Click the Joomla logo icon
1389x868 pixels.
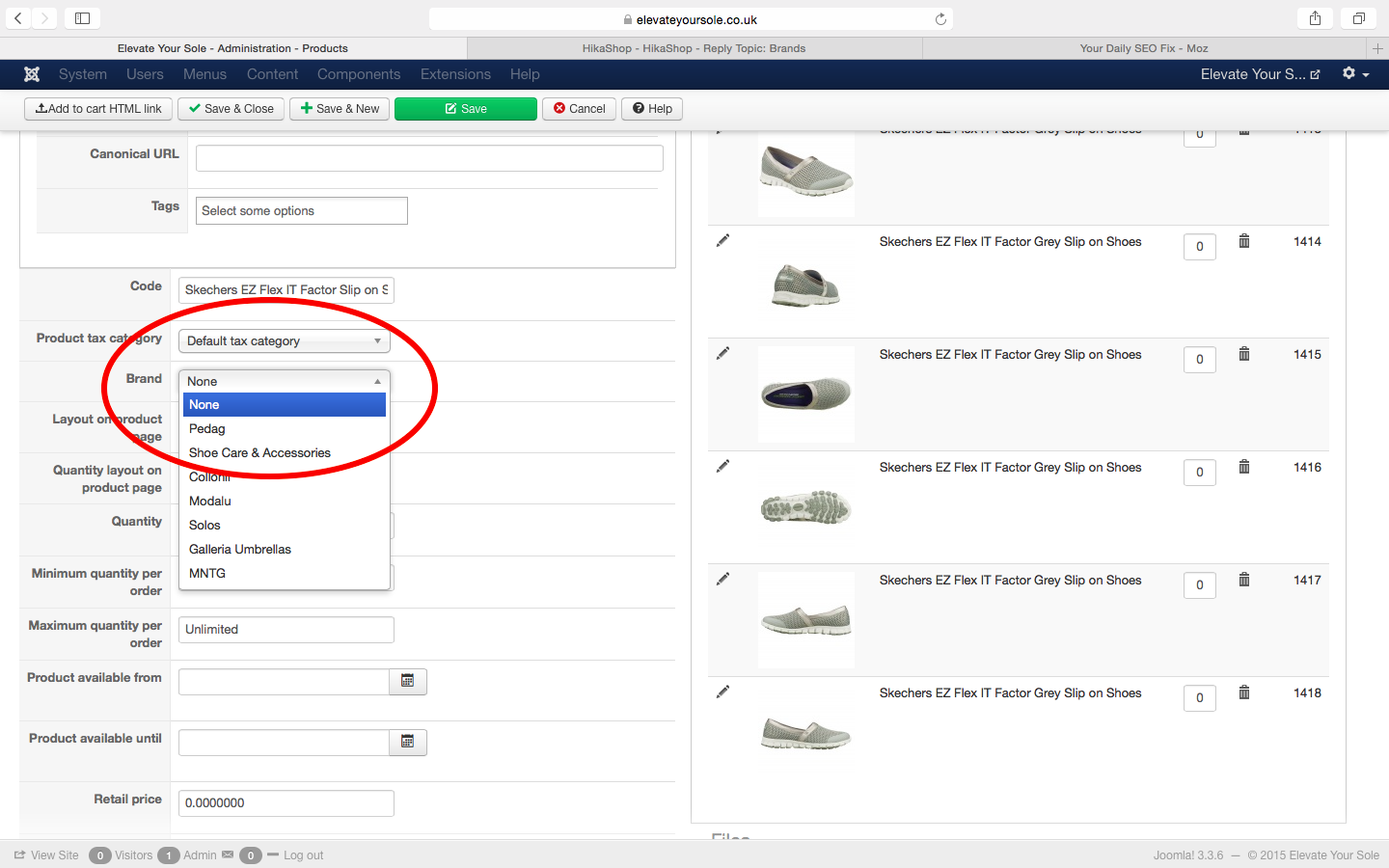[32, 74]
